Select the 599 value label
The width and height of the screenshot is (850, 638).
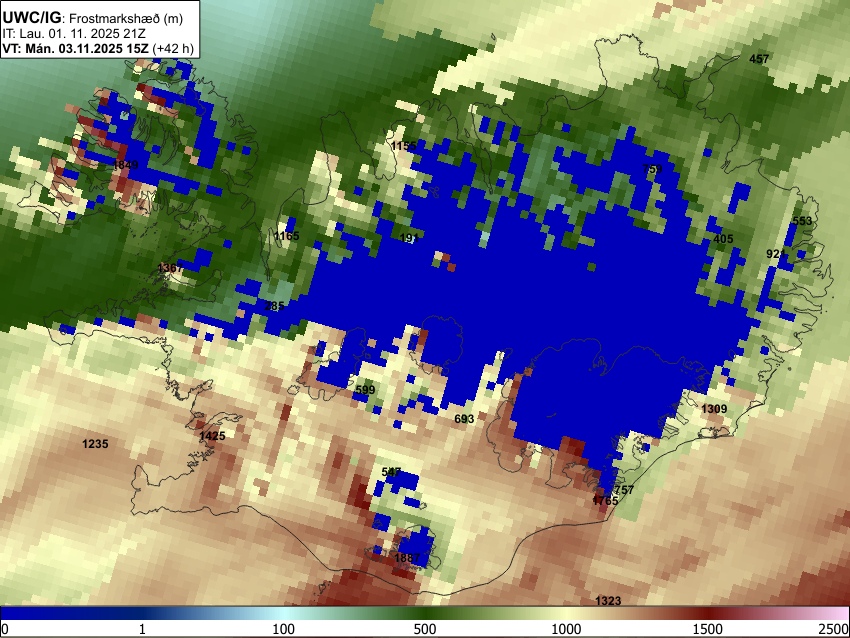[x=365, y=390]
